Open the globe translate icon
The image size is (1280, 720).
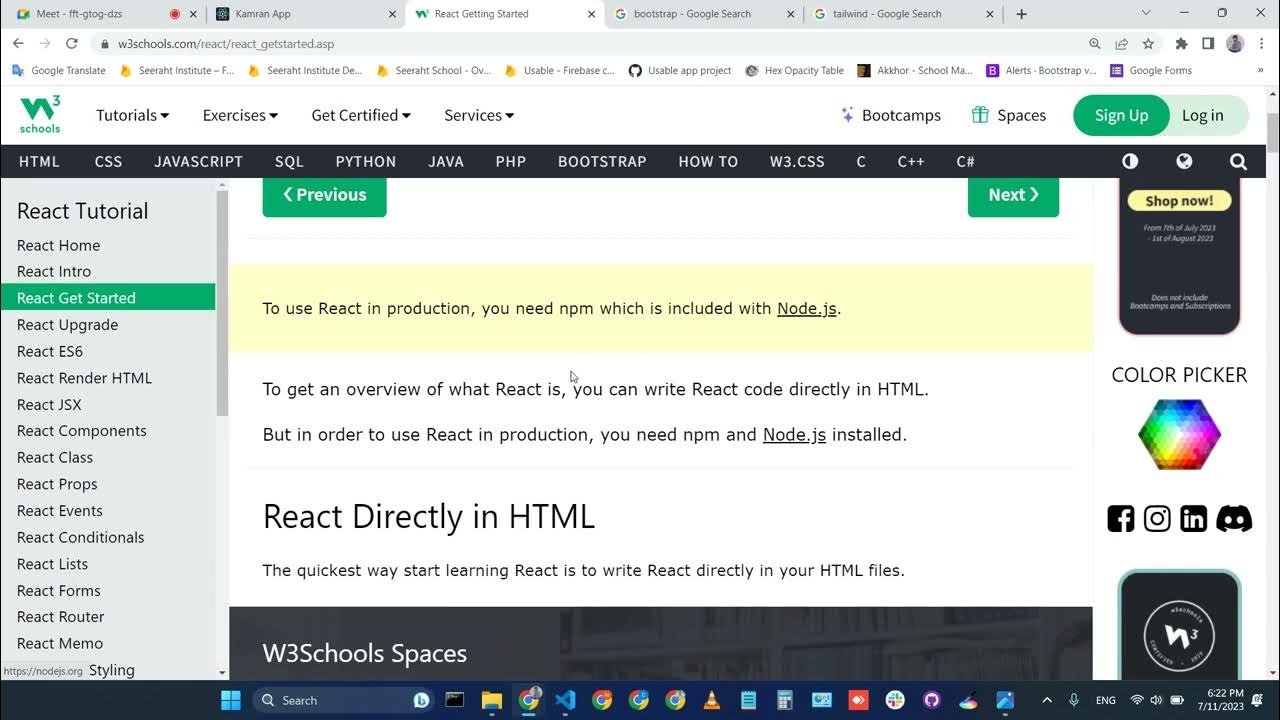1184,161
